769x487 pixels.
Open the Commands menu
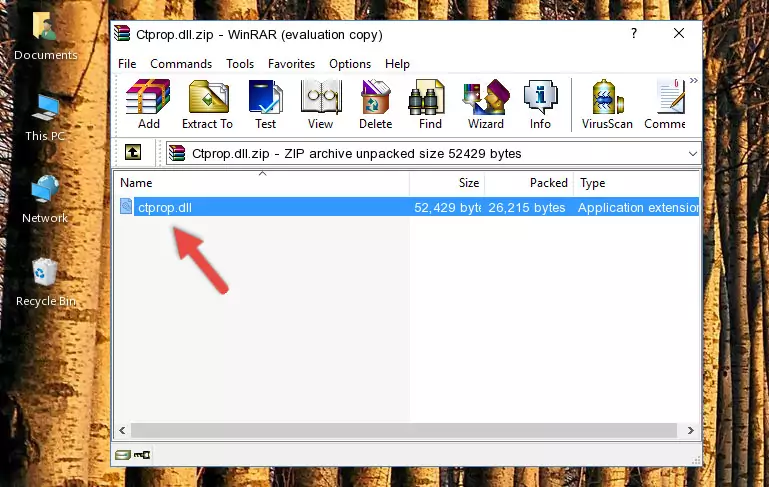[x=181, y=64]
